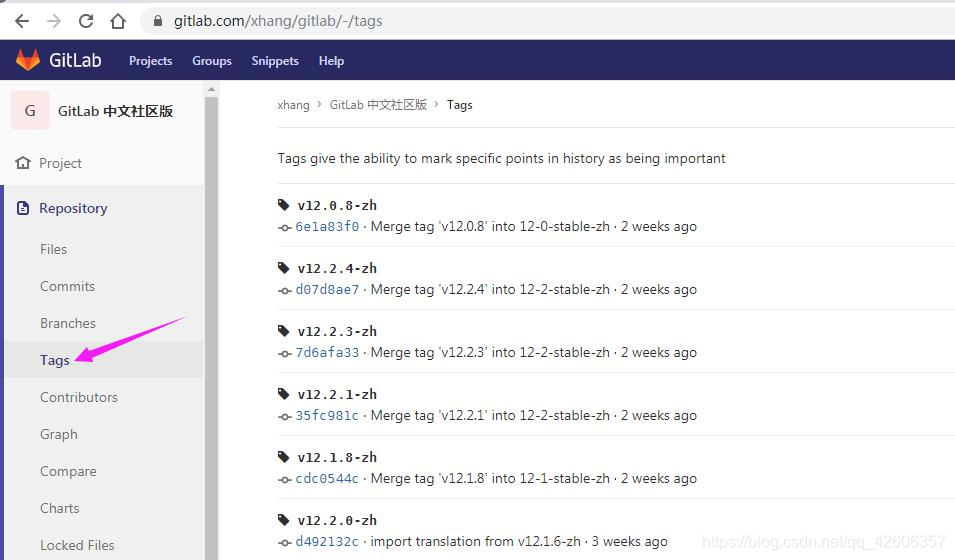
Task: Click commit icon before d492132c
Action: pyautogui.click(x=284, y=542)
